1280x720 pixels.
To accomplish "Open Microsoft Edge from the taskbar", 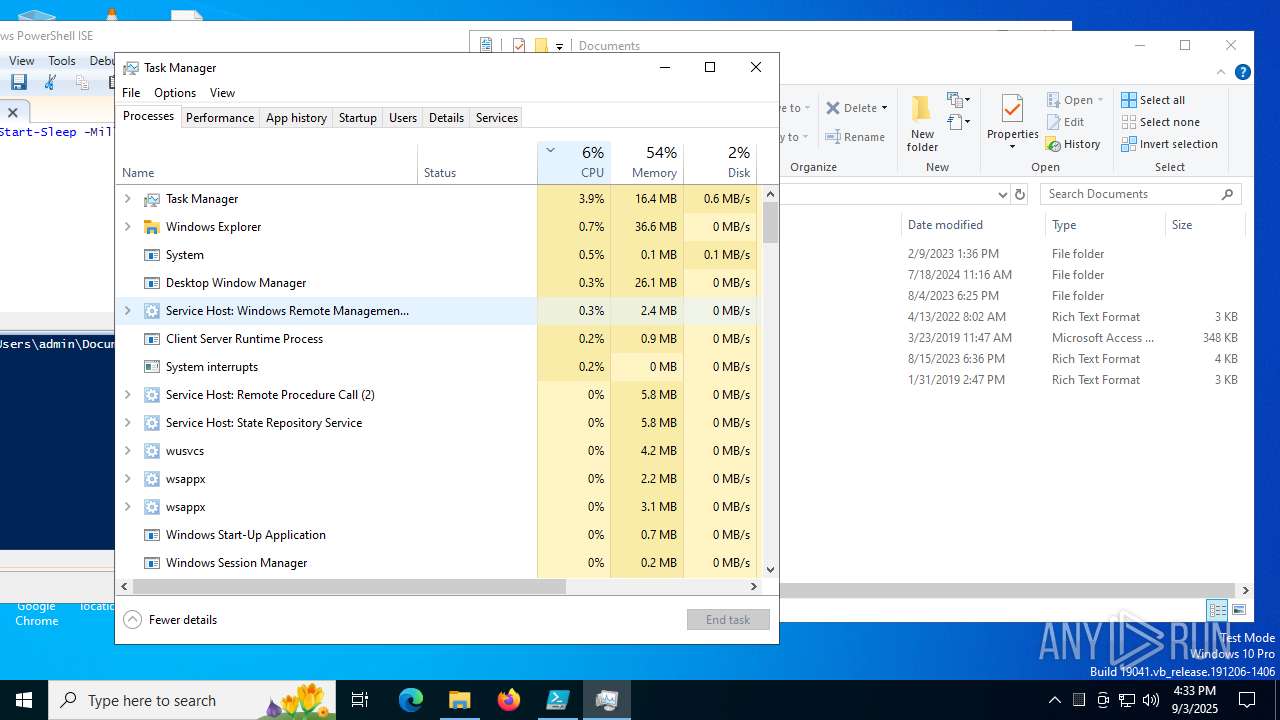I will [411, 700].
